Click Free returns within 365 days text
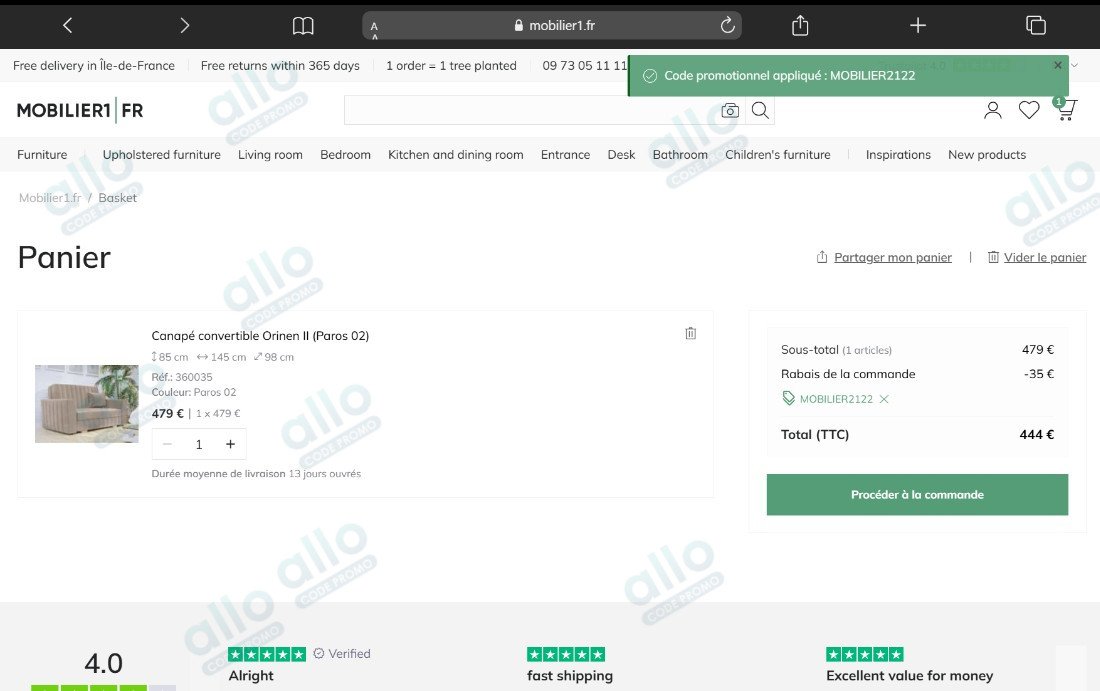This screenshot has width=1100, height=691. (280, 65)
